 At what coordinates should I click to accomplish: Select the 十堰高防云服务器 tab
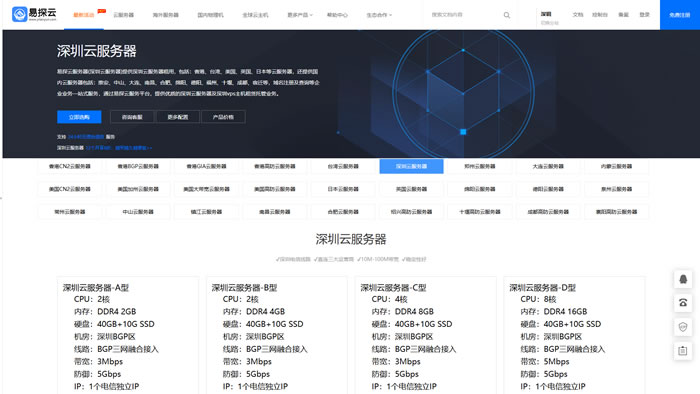(x=479, y=212)
